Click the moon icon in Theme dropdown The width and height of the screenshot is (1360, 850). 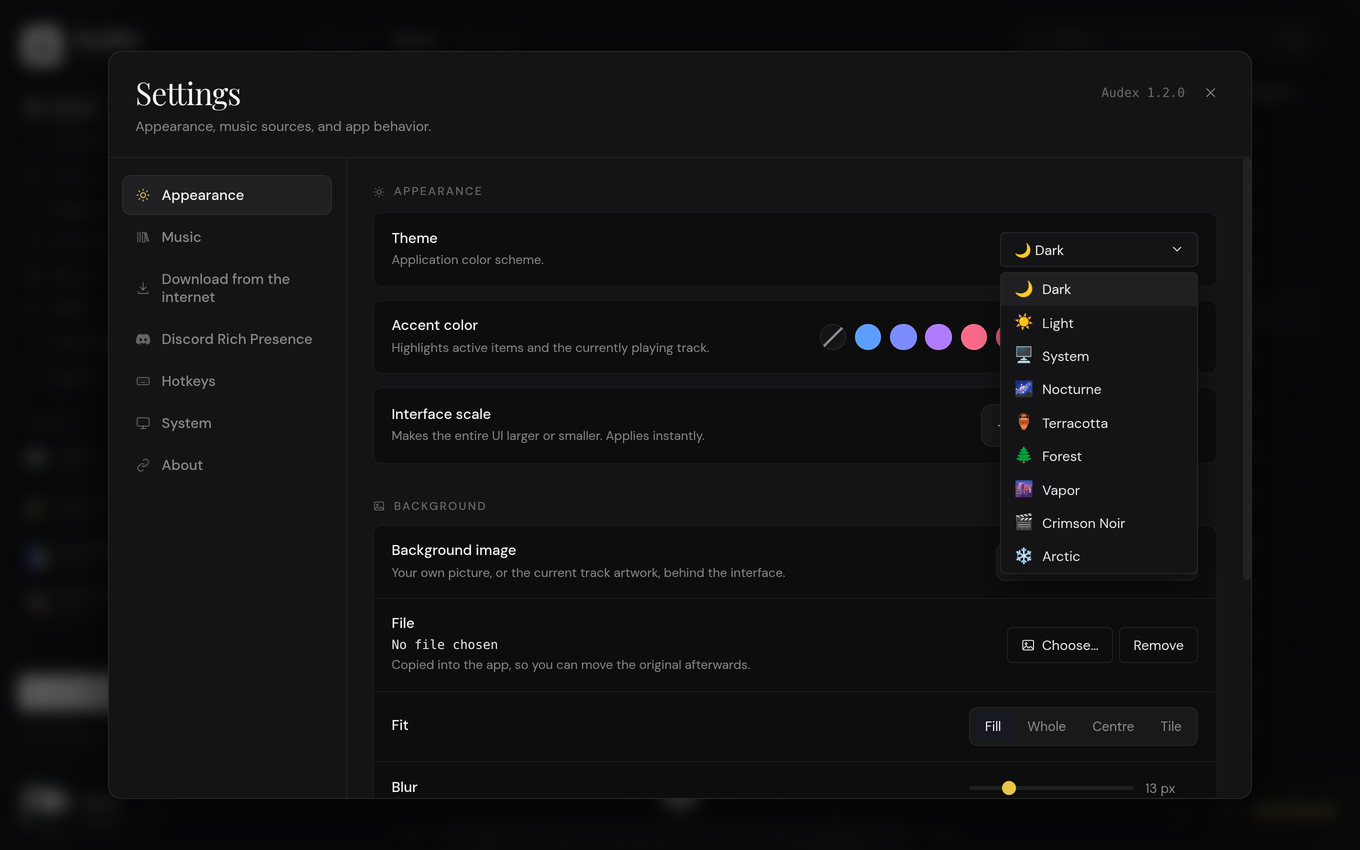pos(1022,250)
